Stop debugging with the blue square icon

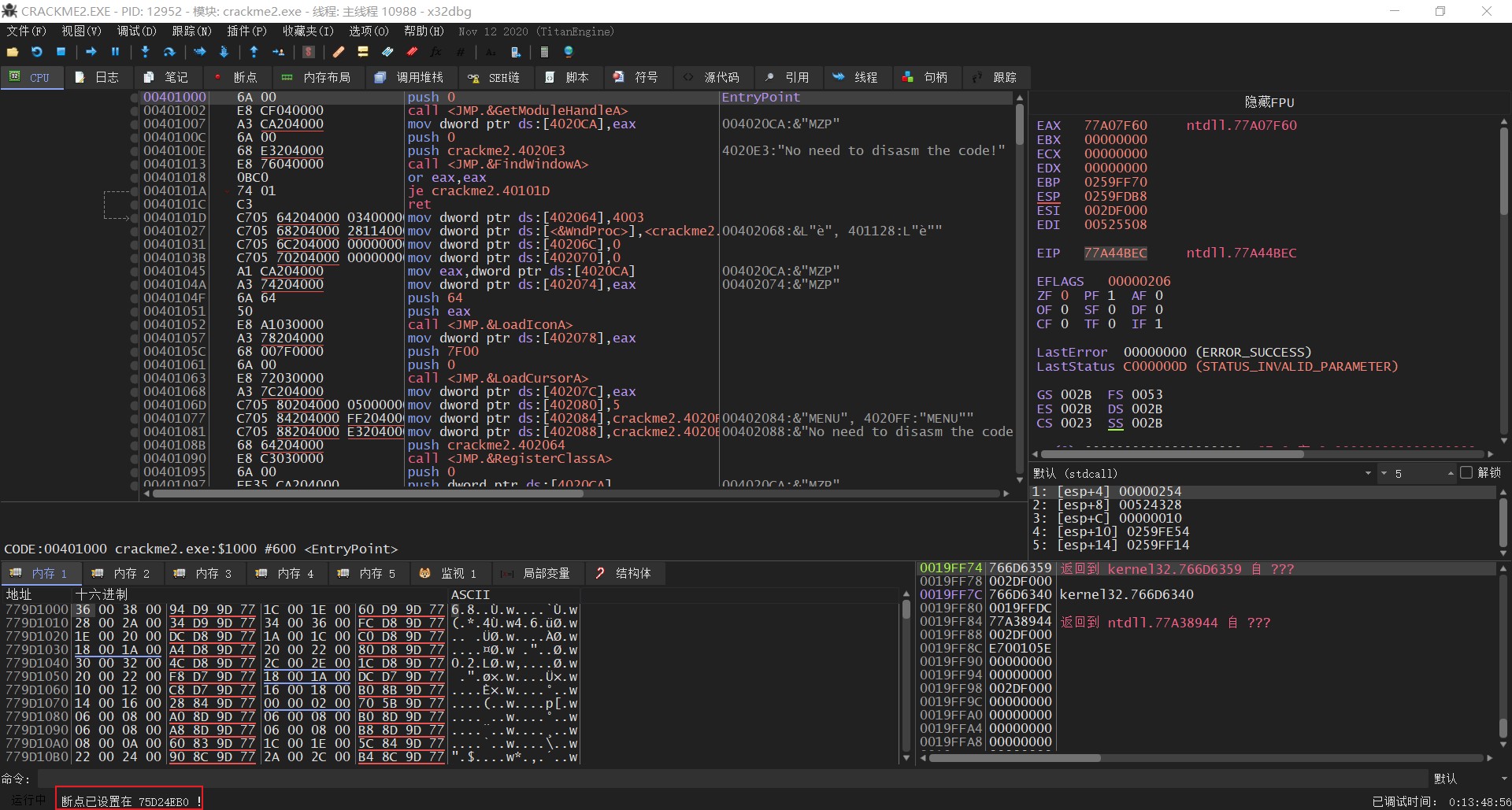click(61, 52)
